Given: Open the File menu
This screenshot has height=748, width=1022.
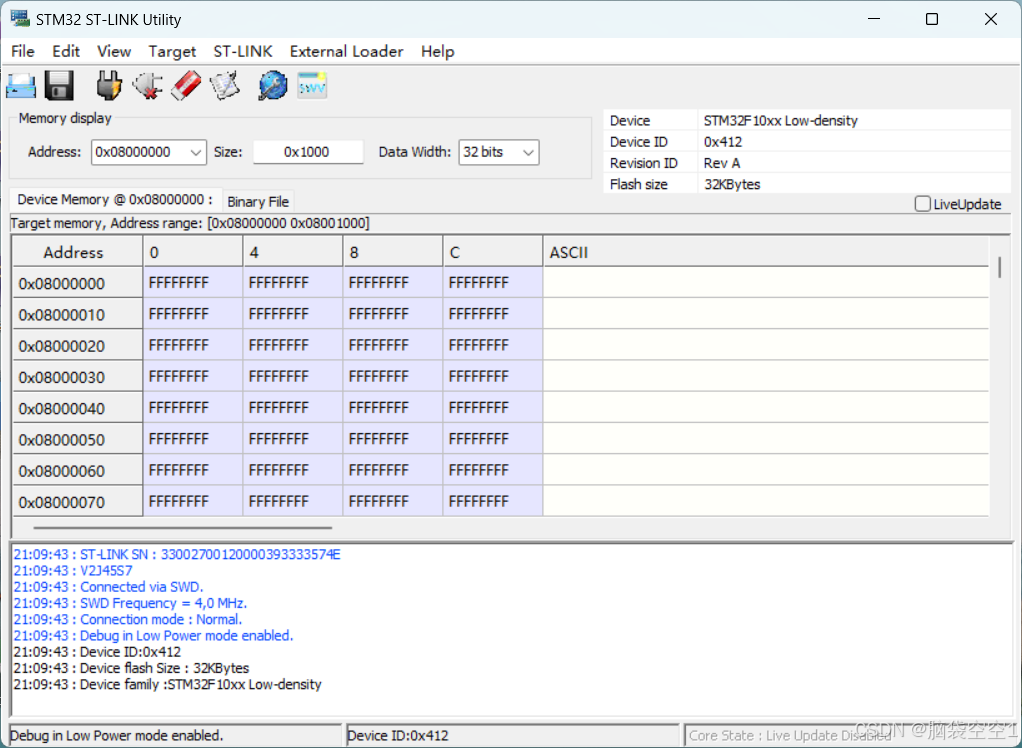Looking at the screenshot, I should pos(23,51).
